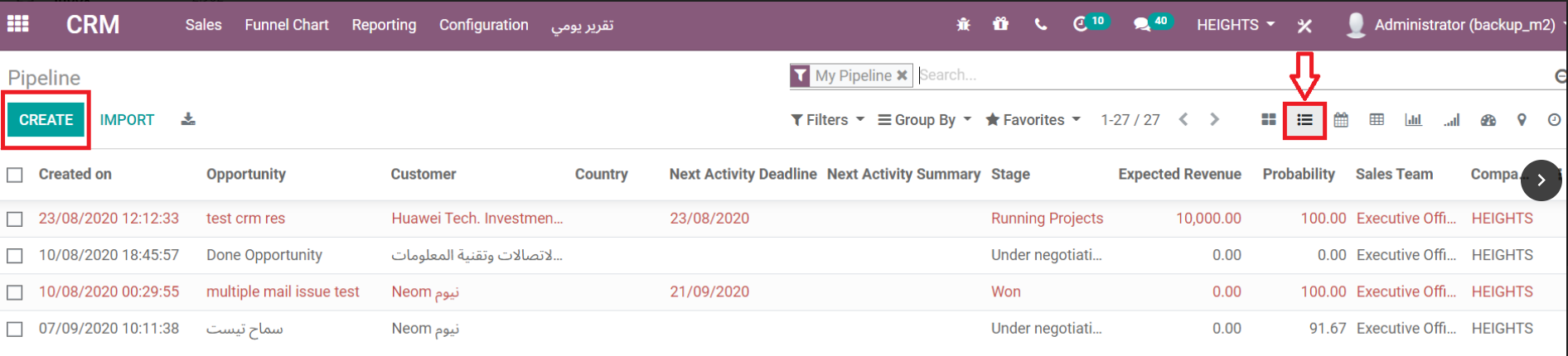The image size is (1568, 356).
Task: Open the phone call icon in navbar
Action: click(x=1040, y=25)
